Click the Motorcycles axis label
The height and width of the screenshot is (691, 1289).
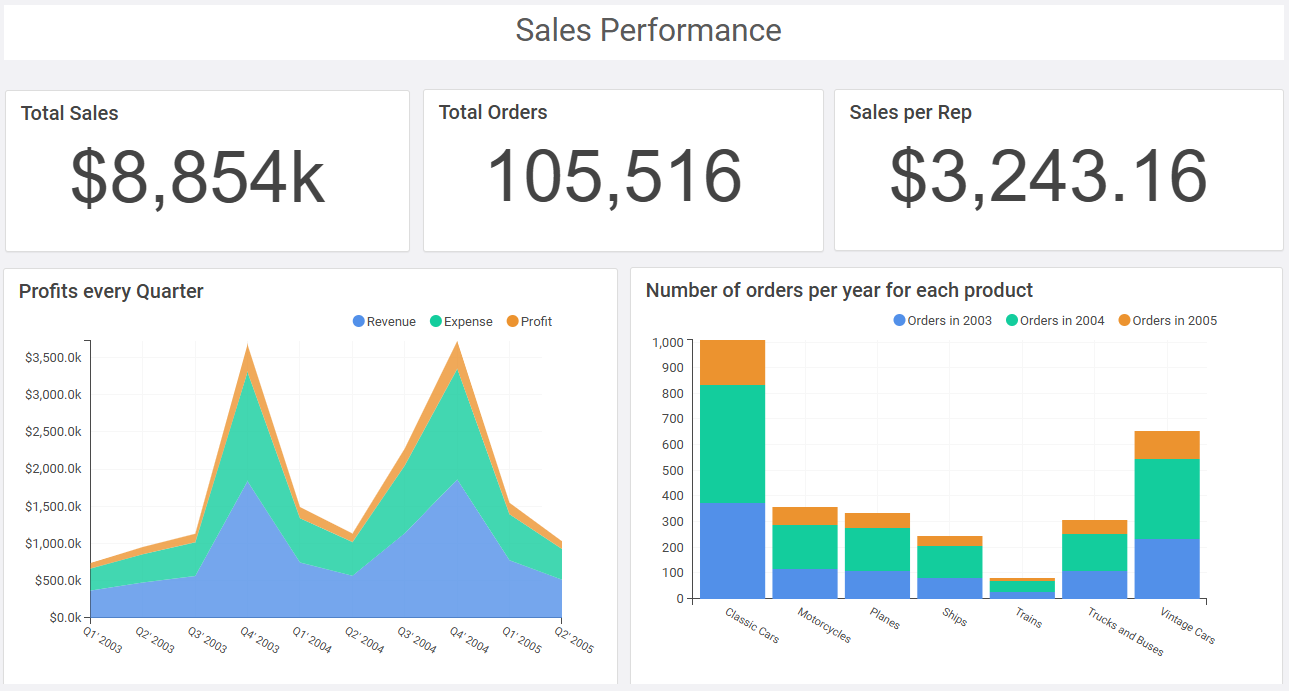tap(824, 625)
